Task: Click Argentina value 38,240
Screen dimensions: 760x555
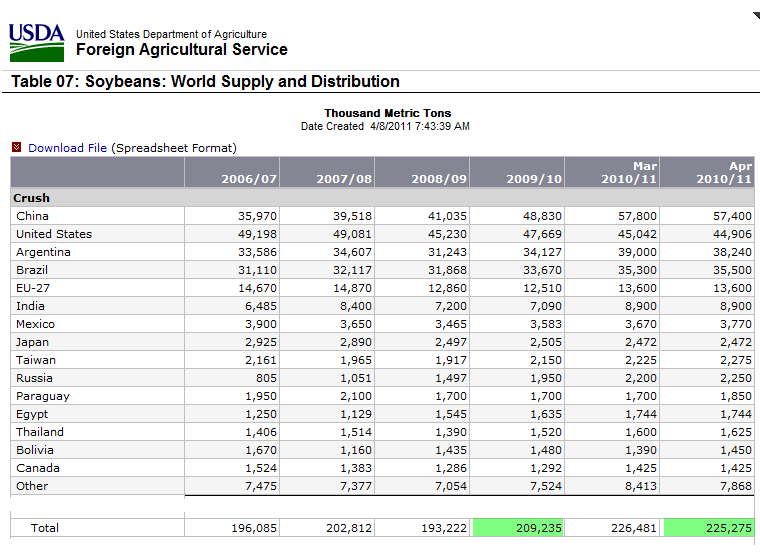Action: [x=732, y=252]
